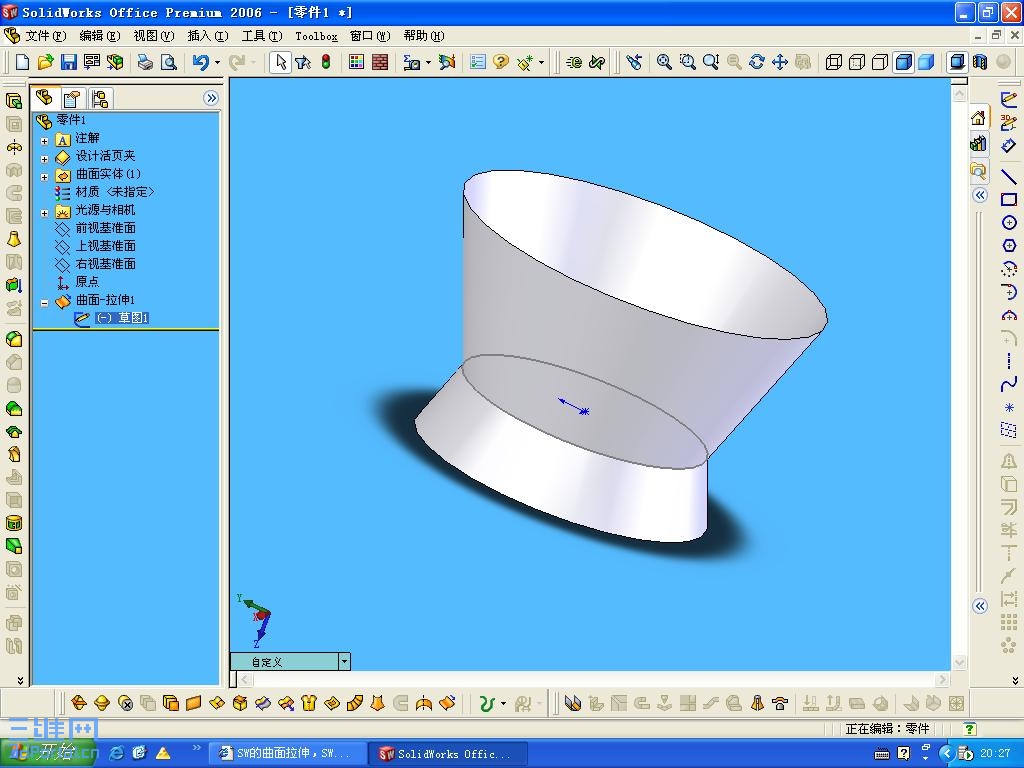The height and width of the screenshot is (768, 1024).
Task: Expand the 曲面实体(1) node
Action: click(x=44, y=177)
